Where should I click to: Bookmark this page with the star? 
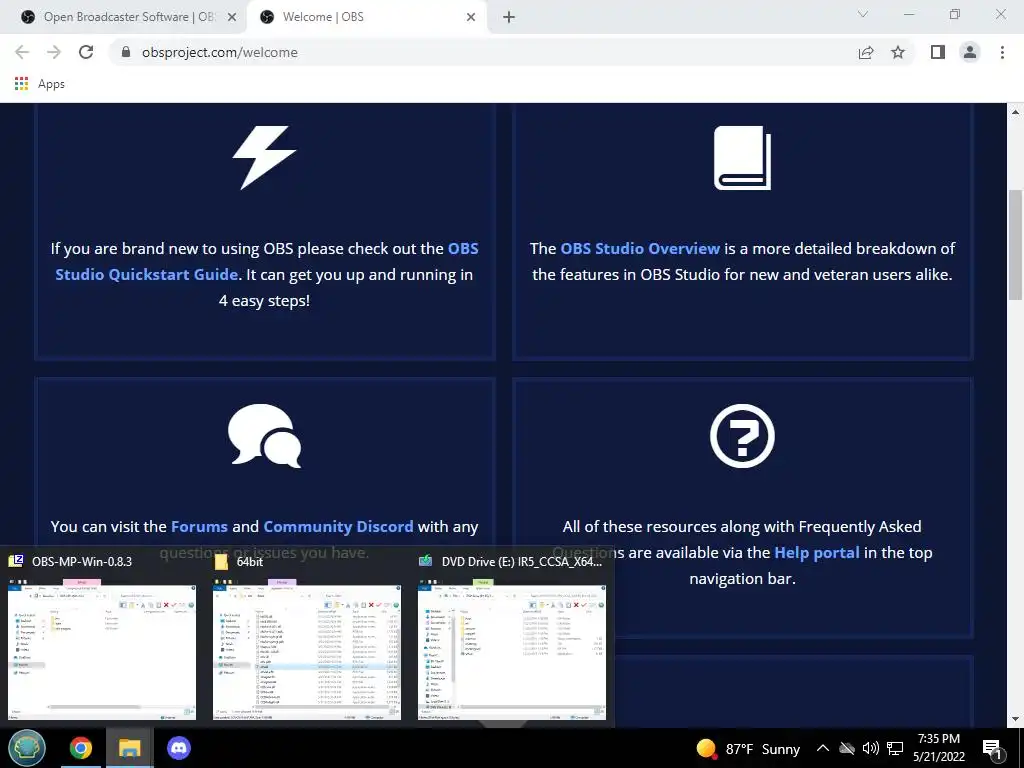tap(898, 52)
